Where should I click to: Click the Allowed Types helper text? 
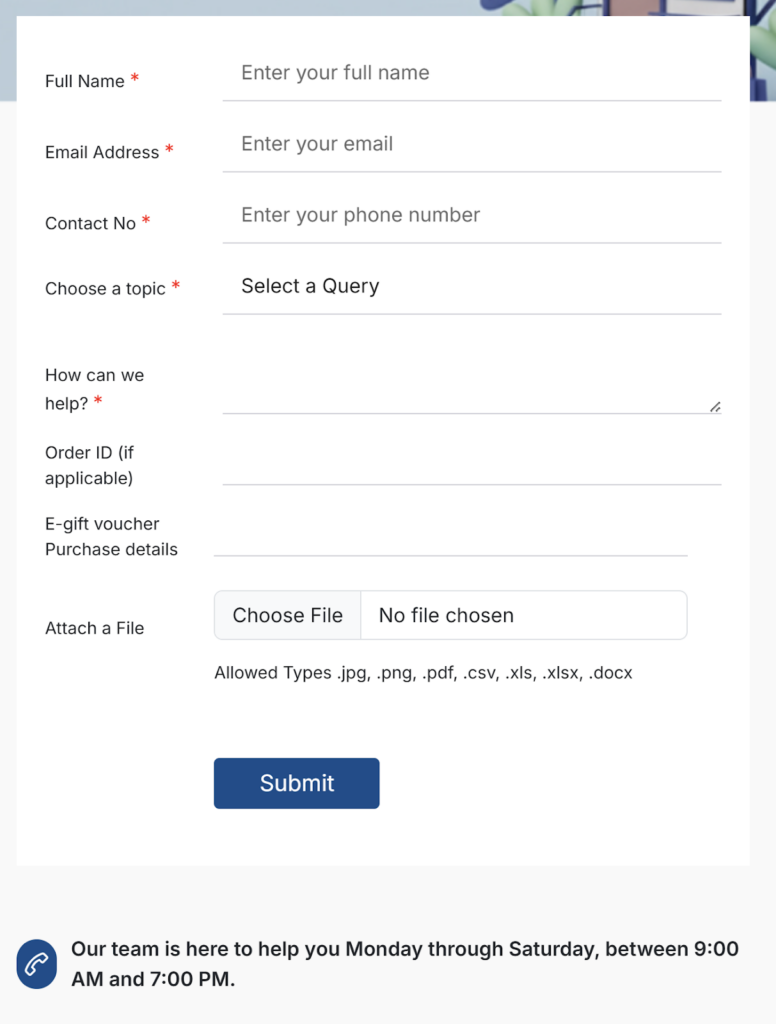click(423, 673)
